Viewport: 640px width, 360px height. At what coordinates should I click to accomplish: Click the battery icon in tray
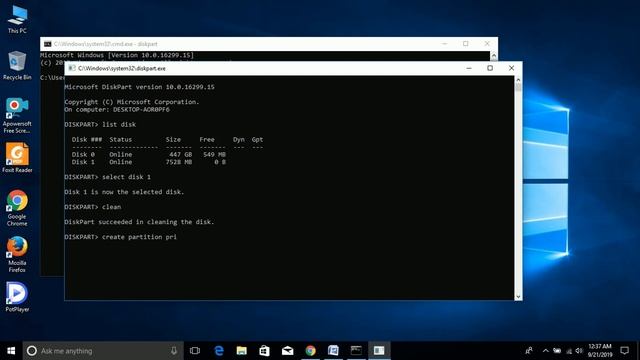(557, 351)
